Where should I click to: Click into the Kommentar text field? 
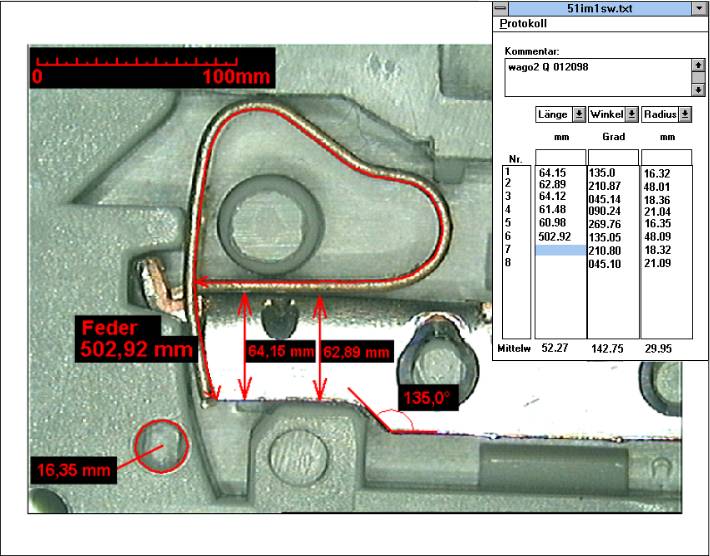[x=598, y=77]
